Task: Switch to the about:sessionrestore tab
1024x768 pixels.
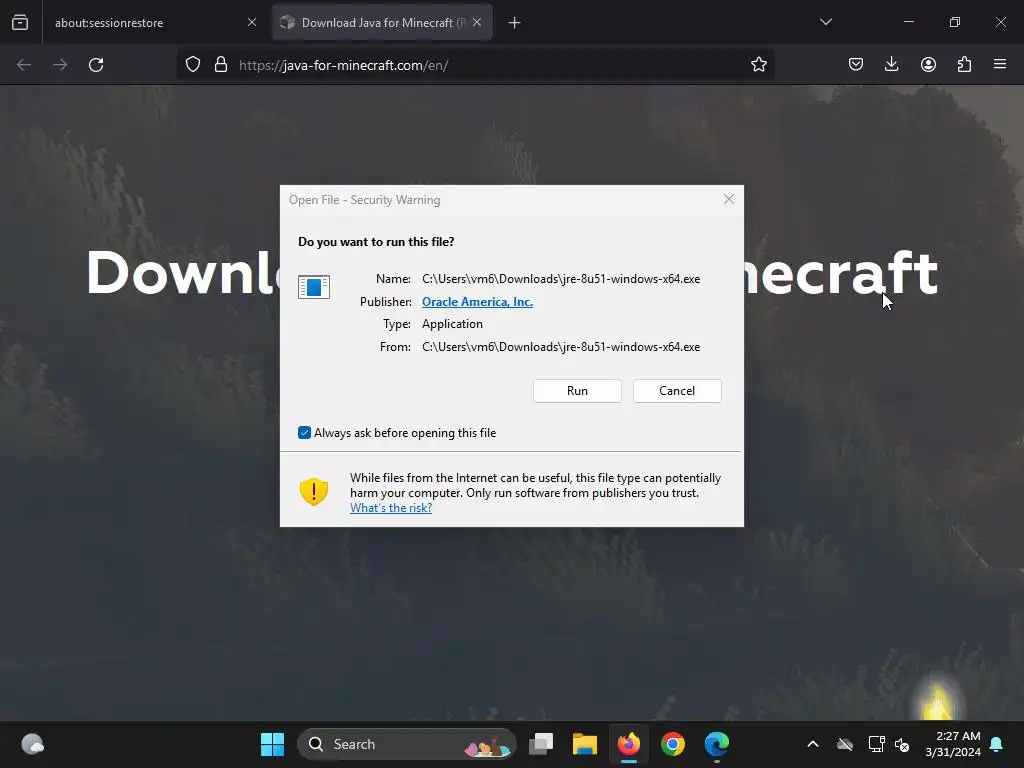Action: [x=155, y=22]
